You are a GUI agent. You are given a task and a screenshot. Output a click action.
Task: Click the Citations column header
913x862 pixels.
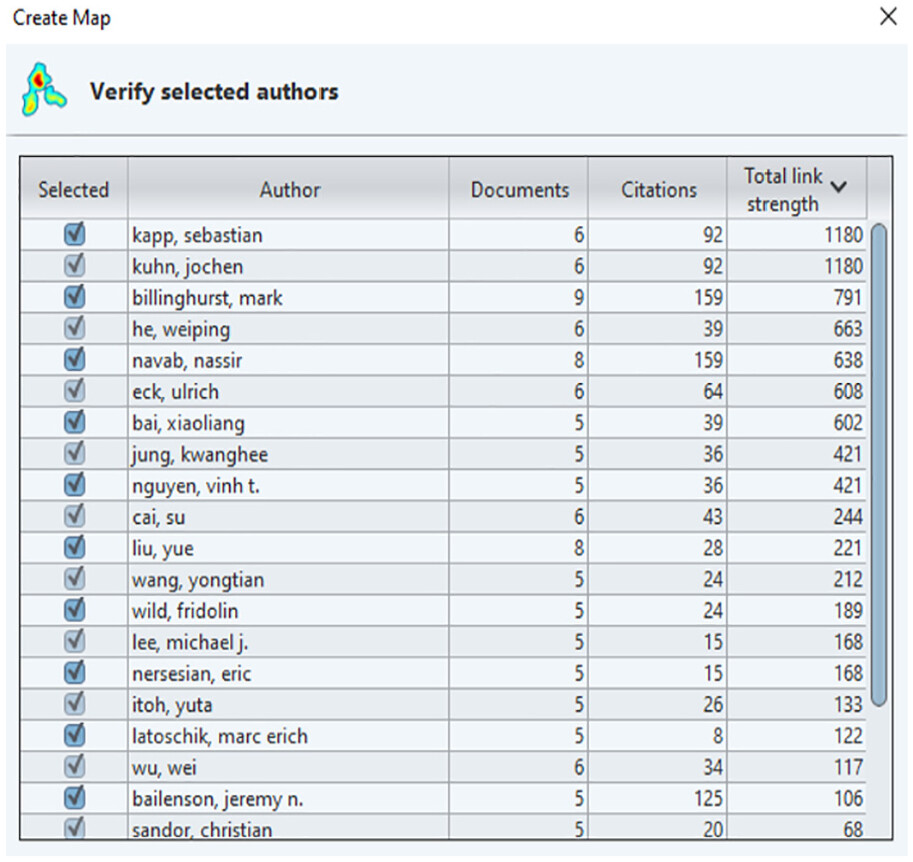658,190
